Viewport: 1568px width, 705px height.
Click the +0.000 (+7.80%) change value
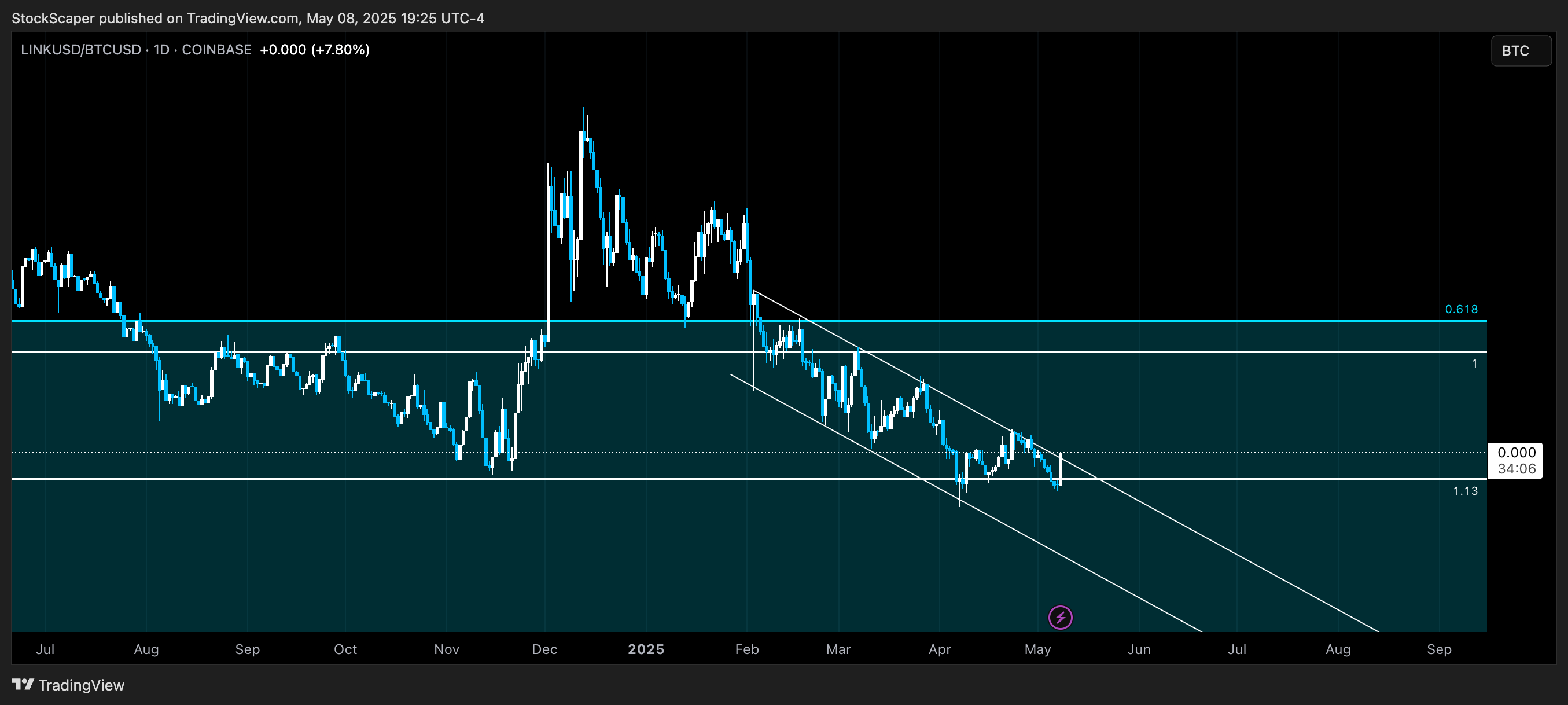click(315, 49)
